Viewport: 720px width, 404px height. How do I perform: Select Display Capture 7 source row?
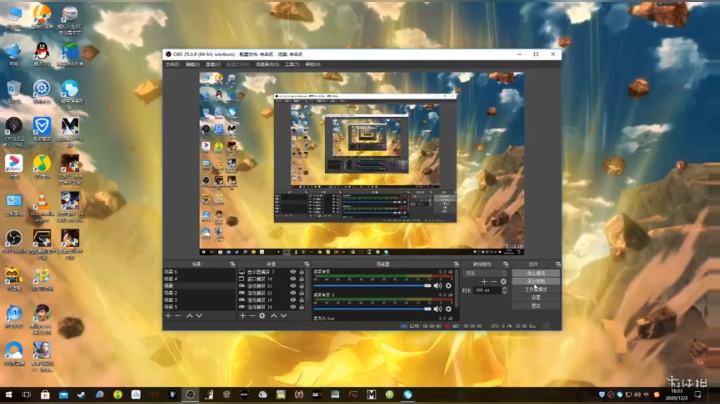(x=272, y=272)
